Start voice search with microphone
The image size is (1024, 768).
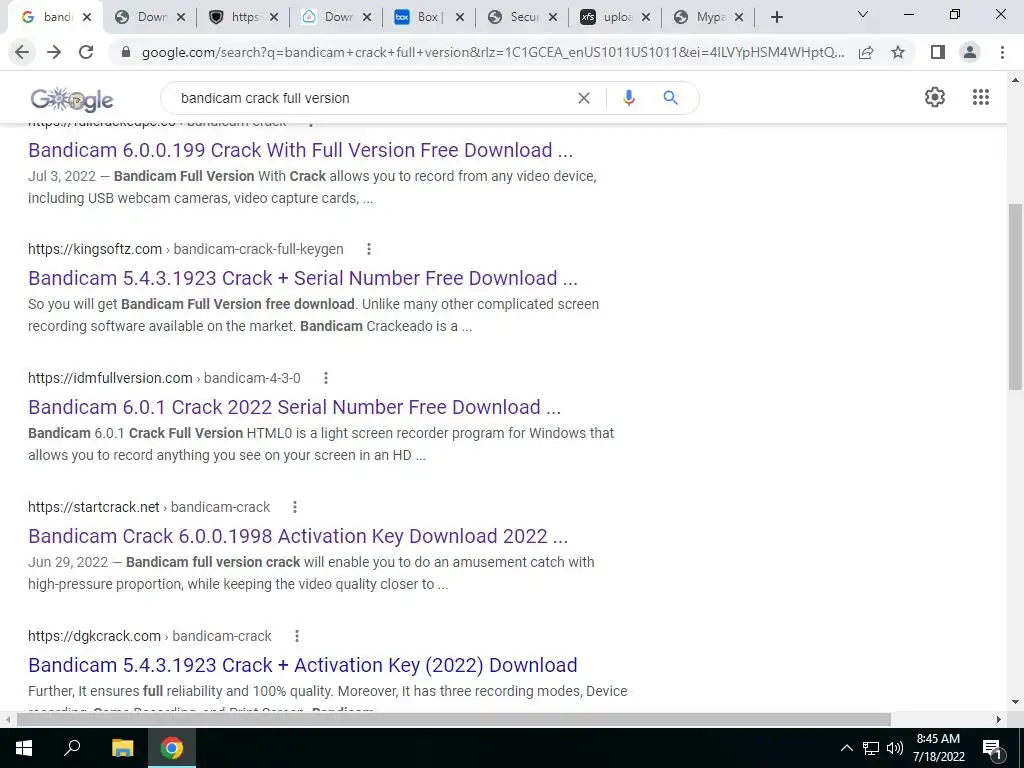pyautogui.click(x=628, y=98)
